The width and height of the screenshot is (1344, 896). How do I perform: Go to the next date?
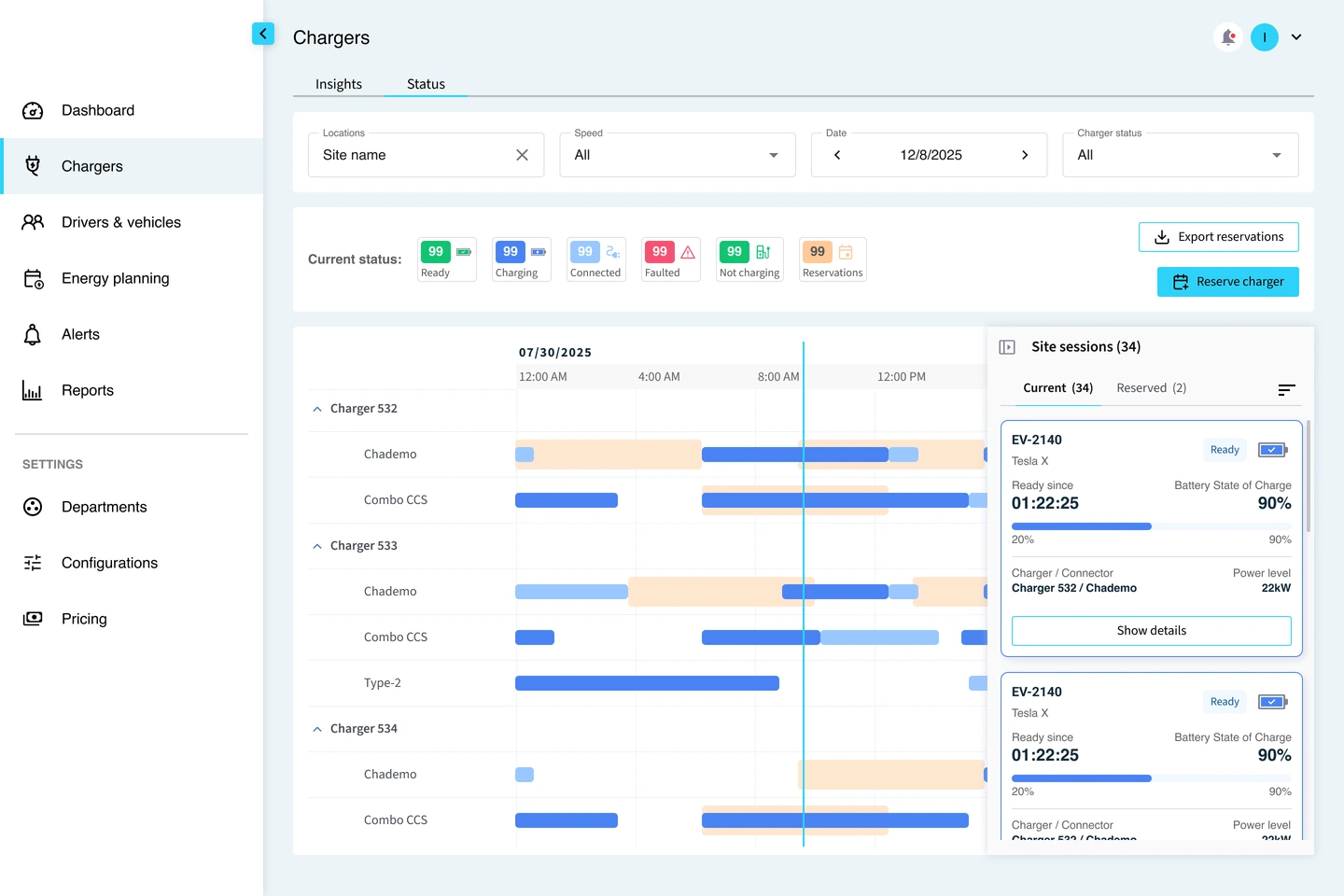(x=1025, y=155)
